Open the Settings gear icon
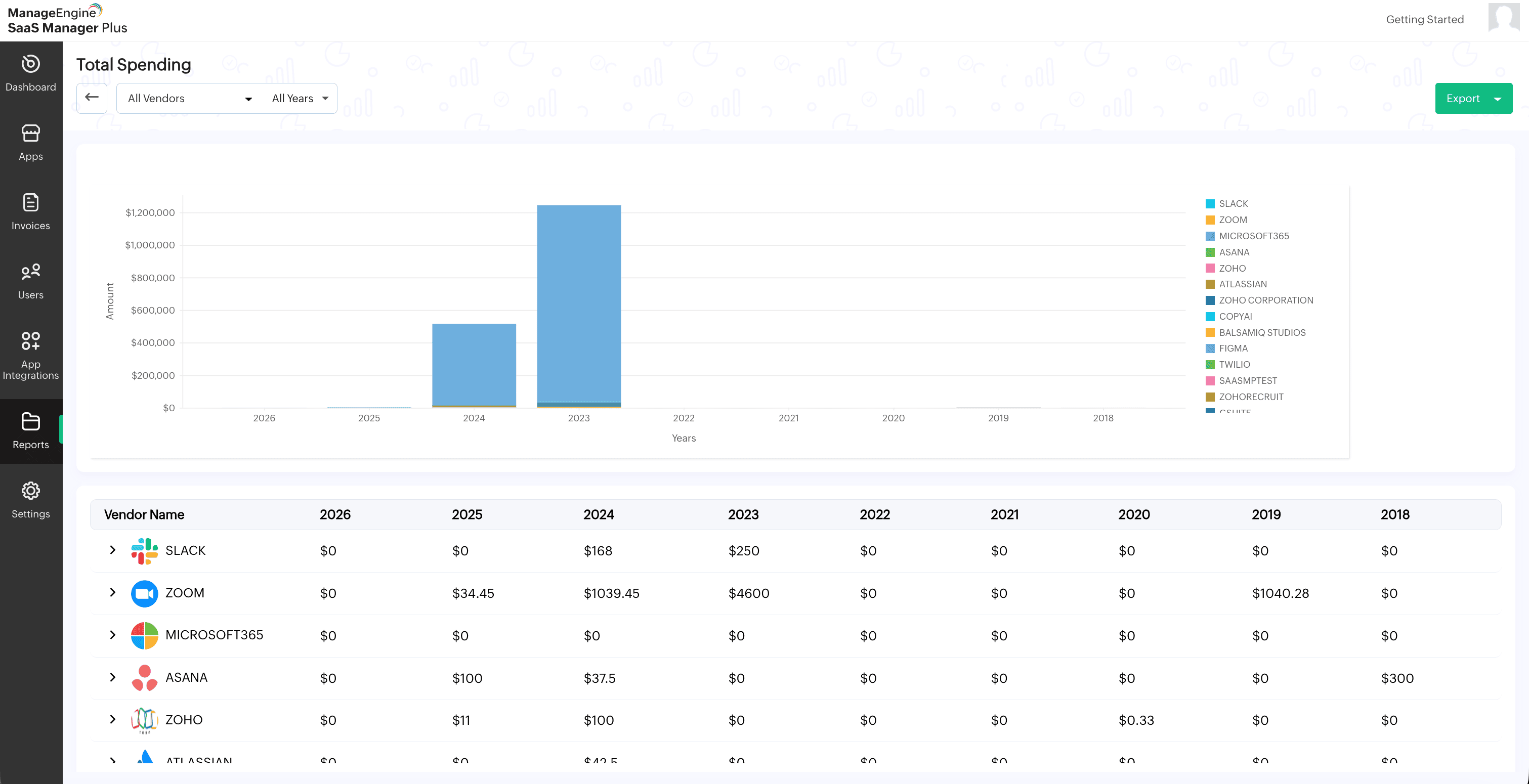Viewport: 1529px width, 784px height. (x=31, y=491)
